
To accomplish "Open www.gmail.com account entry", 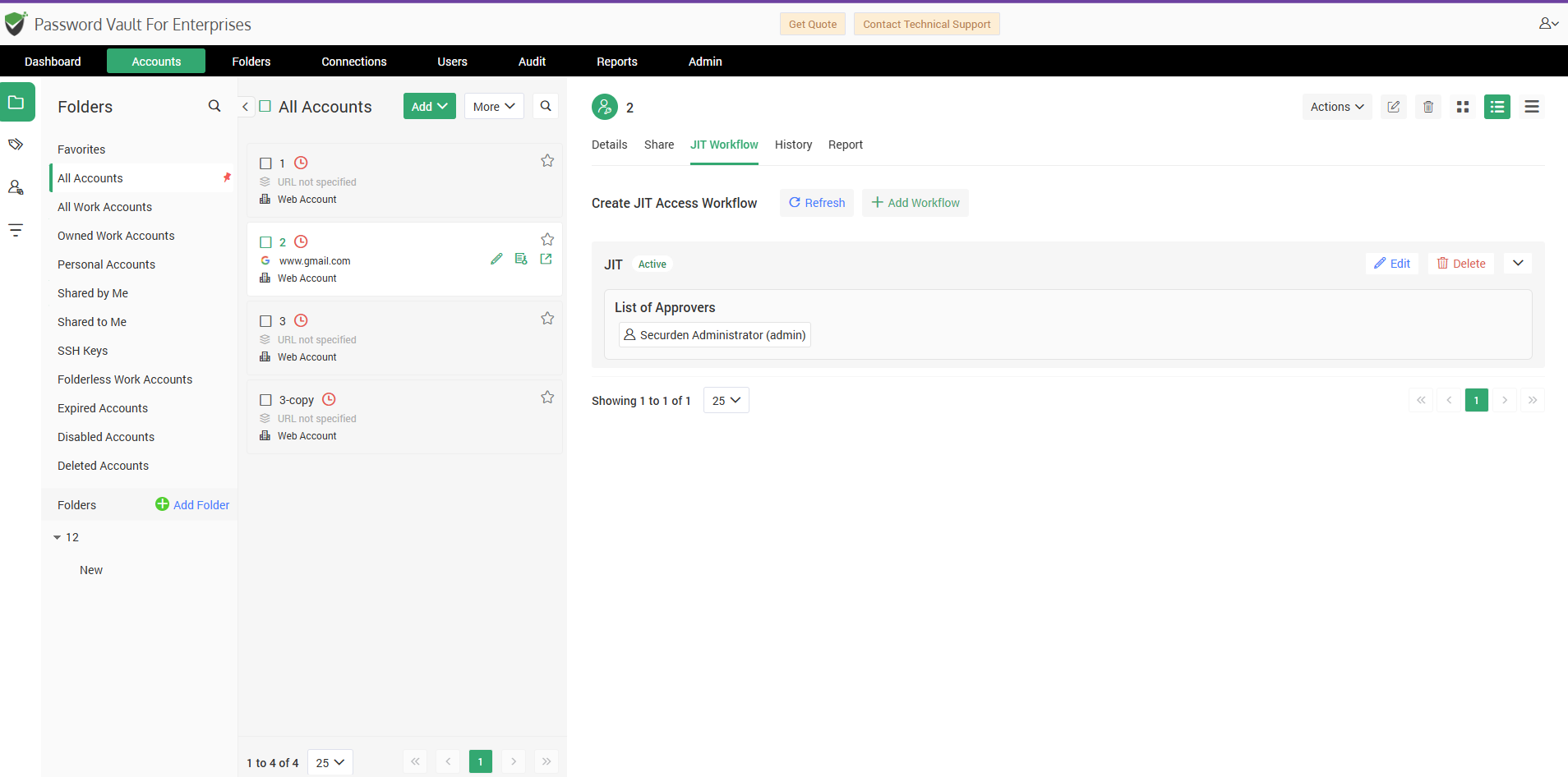I will (x=315, y=261).
